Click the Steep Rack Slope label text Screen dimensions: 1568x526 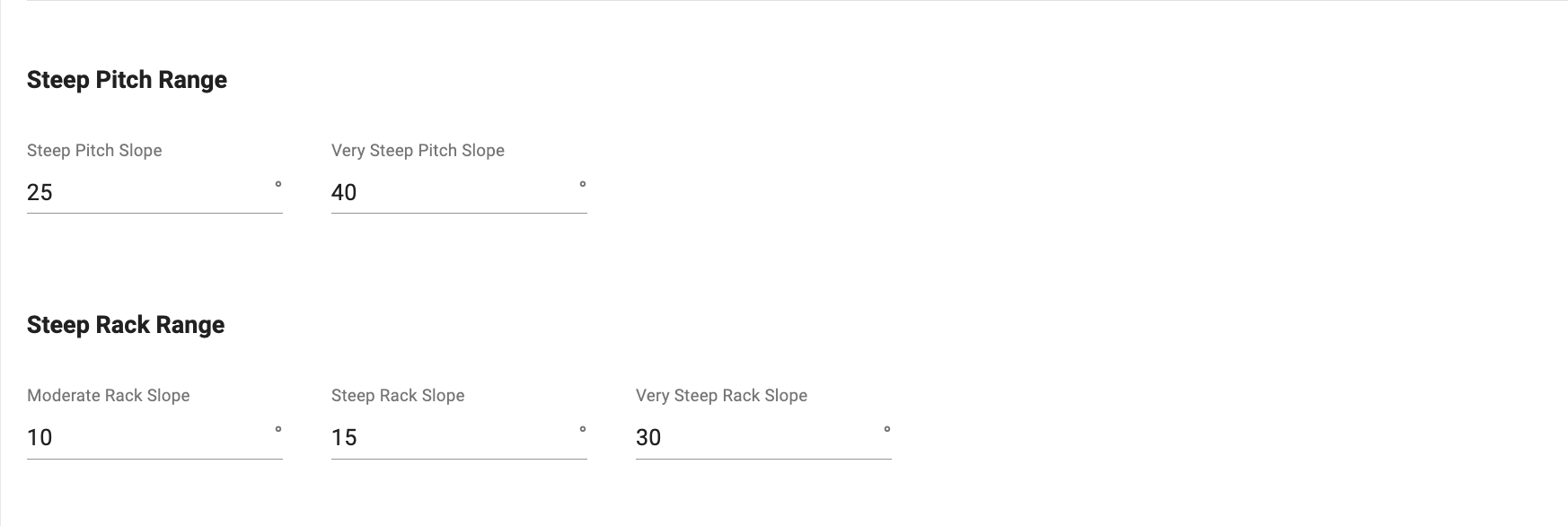pyautogui.click(x=398, y=395)
